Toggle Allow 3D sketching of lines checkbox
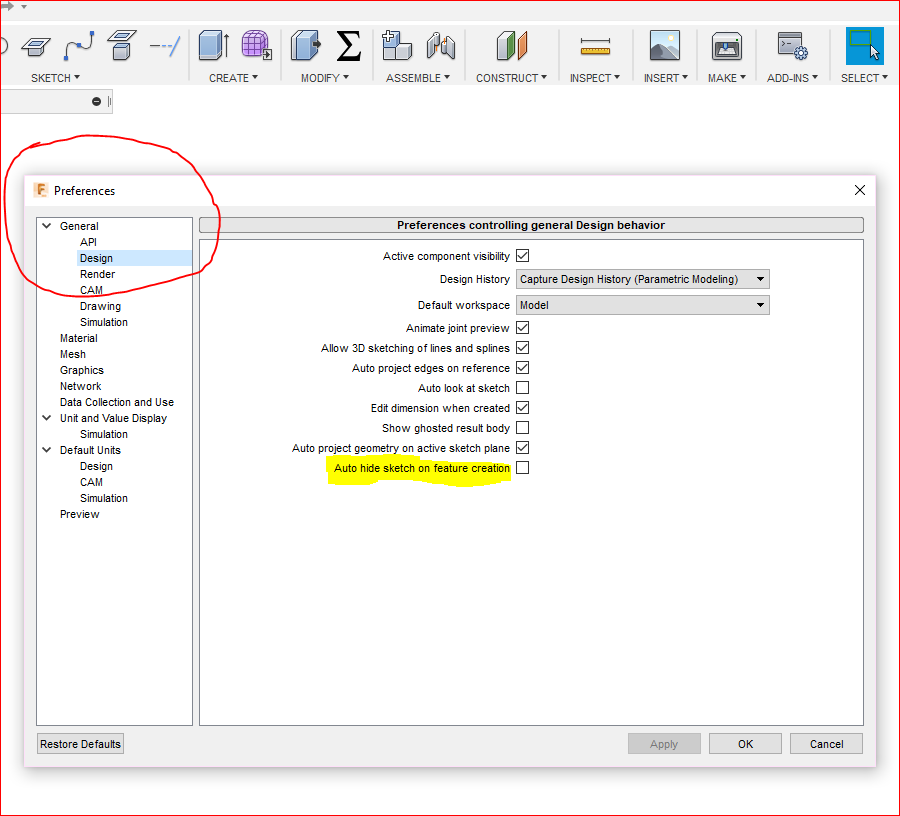The height and width of the screenshot is (816, 900). click(522, 348)
